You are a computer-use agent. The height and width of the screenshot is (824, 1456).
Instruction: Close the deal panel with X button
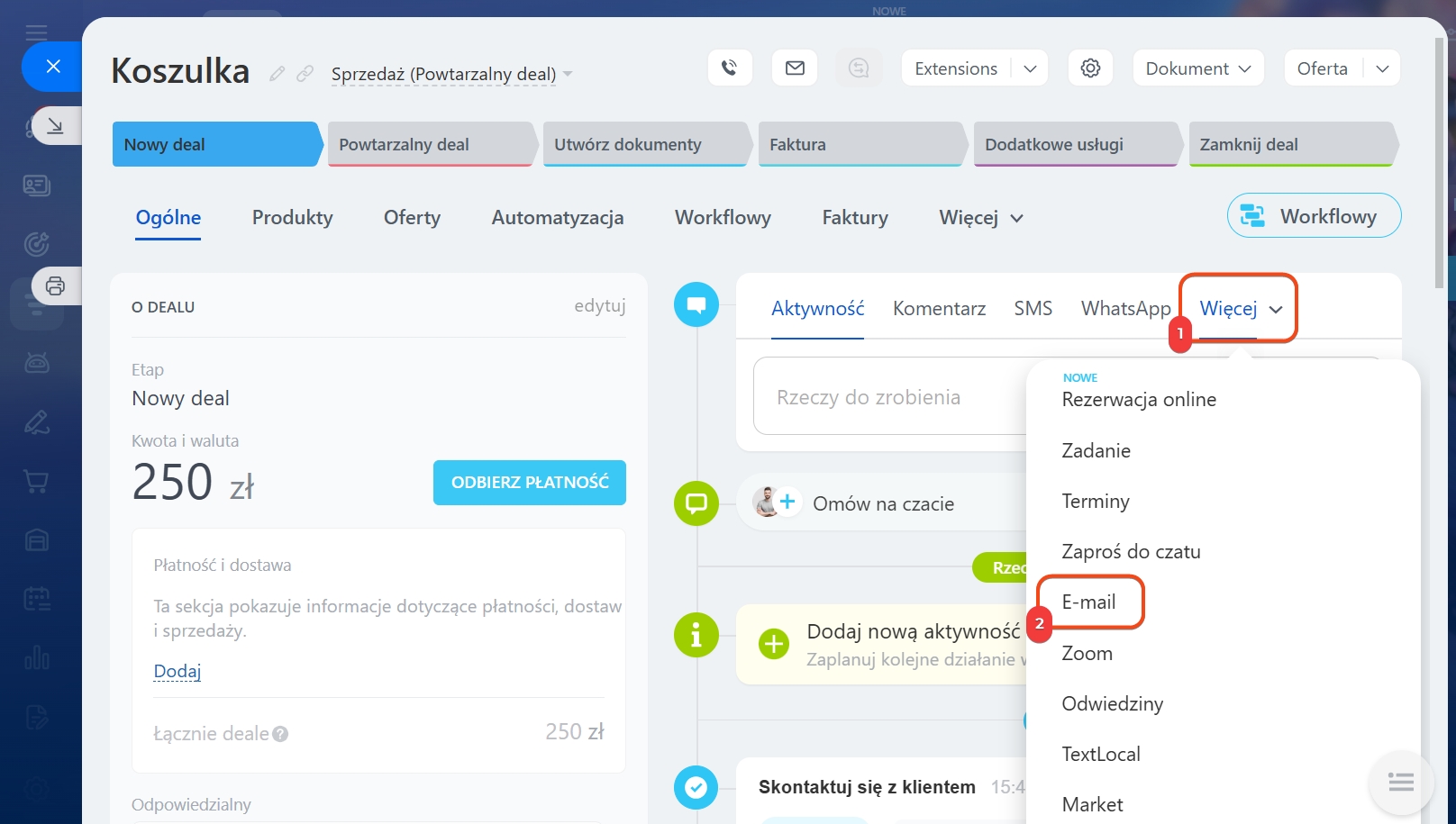click(x=53, y=67)
